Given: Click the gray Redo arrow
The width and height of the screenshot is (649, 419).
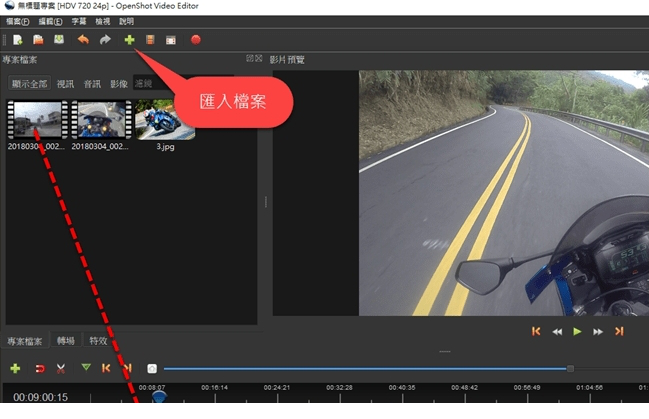Looking at the screenshot, I should tap(105, 40).
